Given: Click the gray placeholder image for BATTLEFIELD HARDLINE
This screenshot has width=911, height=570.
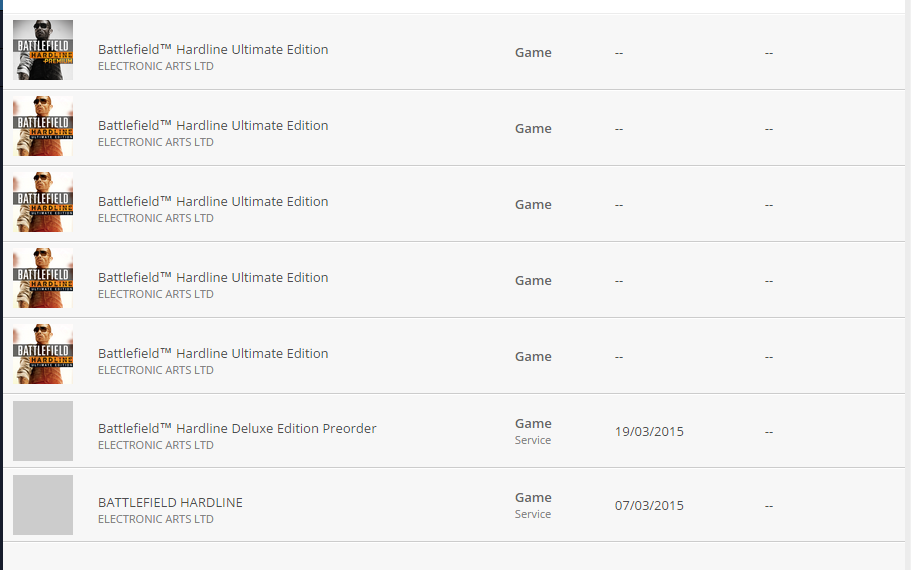Looking at the screenshot, I should coord(43,505).
